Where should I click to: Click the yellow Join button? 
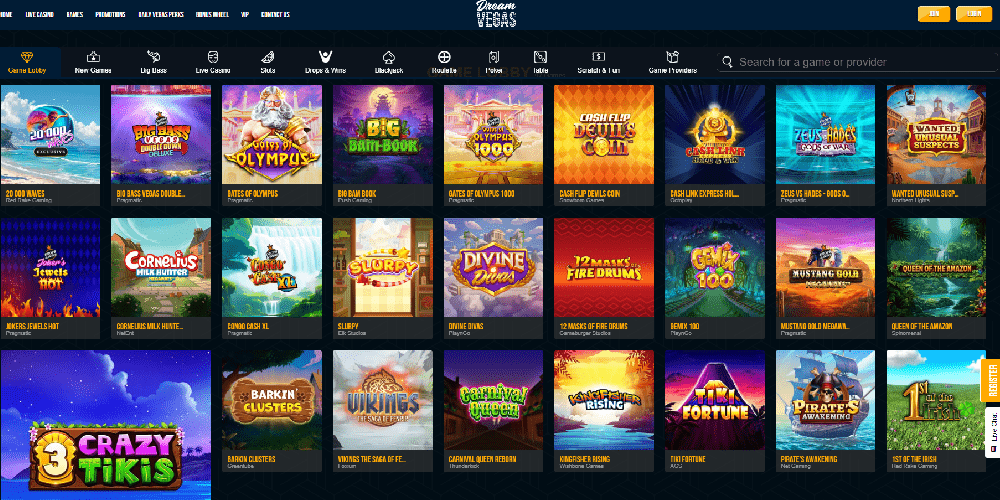coord(934,13)
